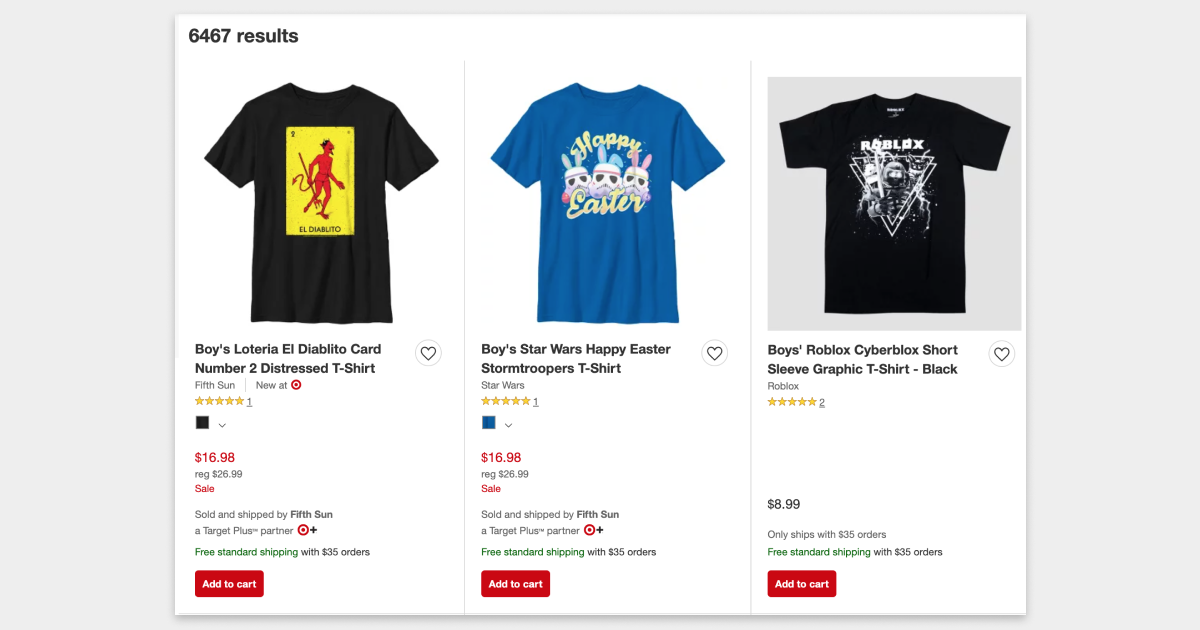Select black color swatch for Loteria shirt
Screen dimensions: 1200x630
(x=203, y=423)
